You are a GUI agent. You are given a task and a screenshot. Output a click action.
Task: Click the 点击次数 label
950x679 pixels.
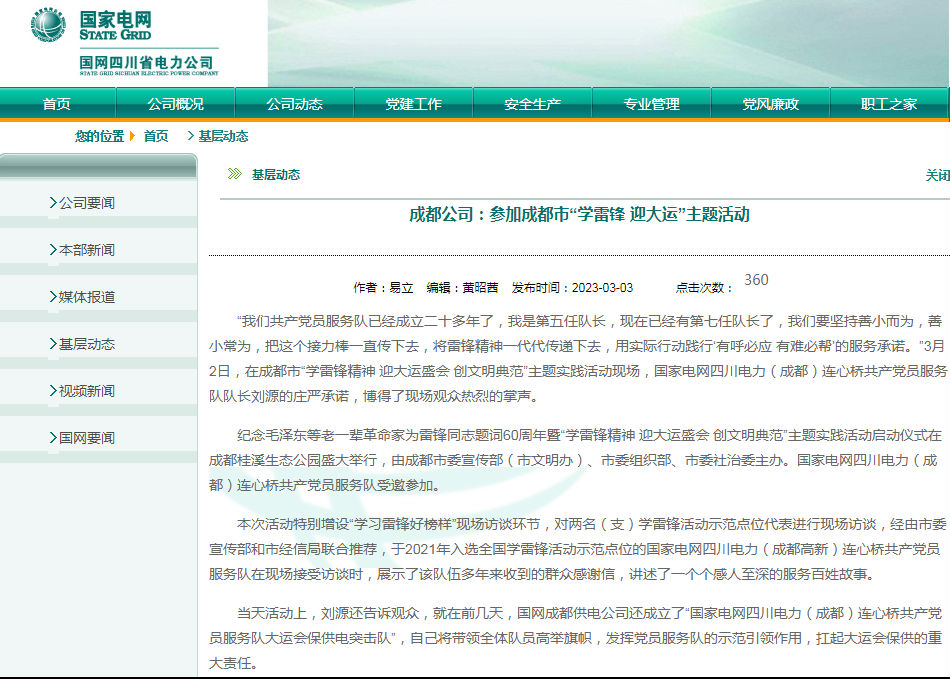[x=704, y=288]
